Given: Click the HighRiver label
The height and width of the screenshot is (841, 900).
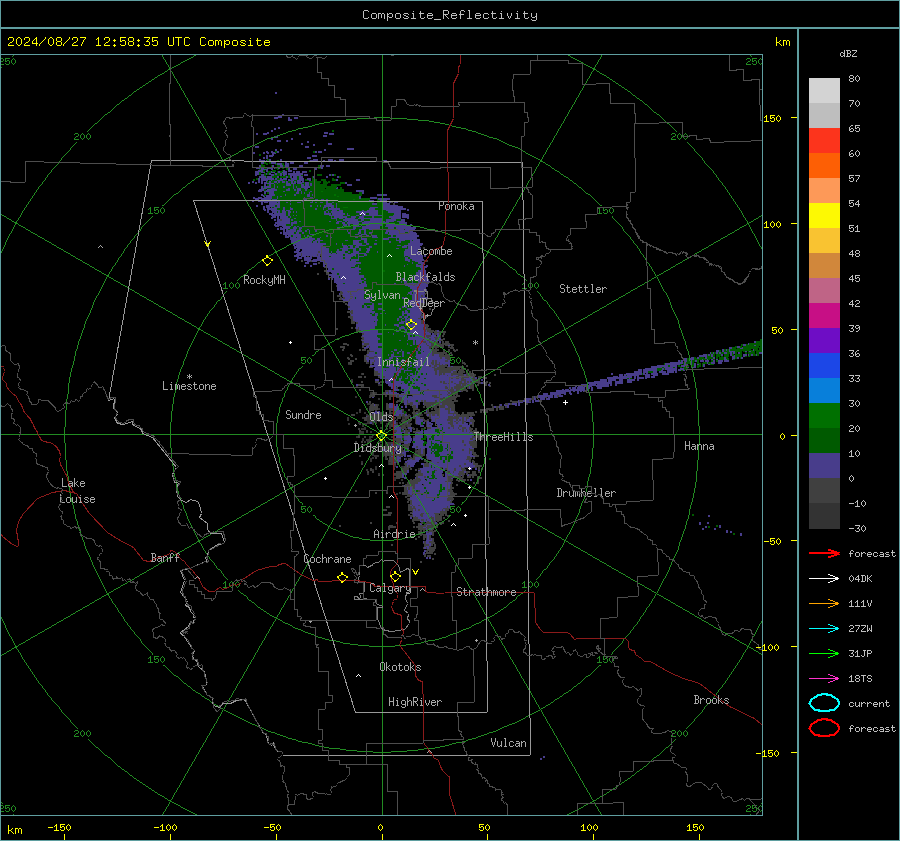Looking at the screenshot, I should 415,702.
